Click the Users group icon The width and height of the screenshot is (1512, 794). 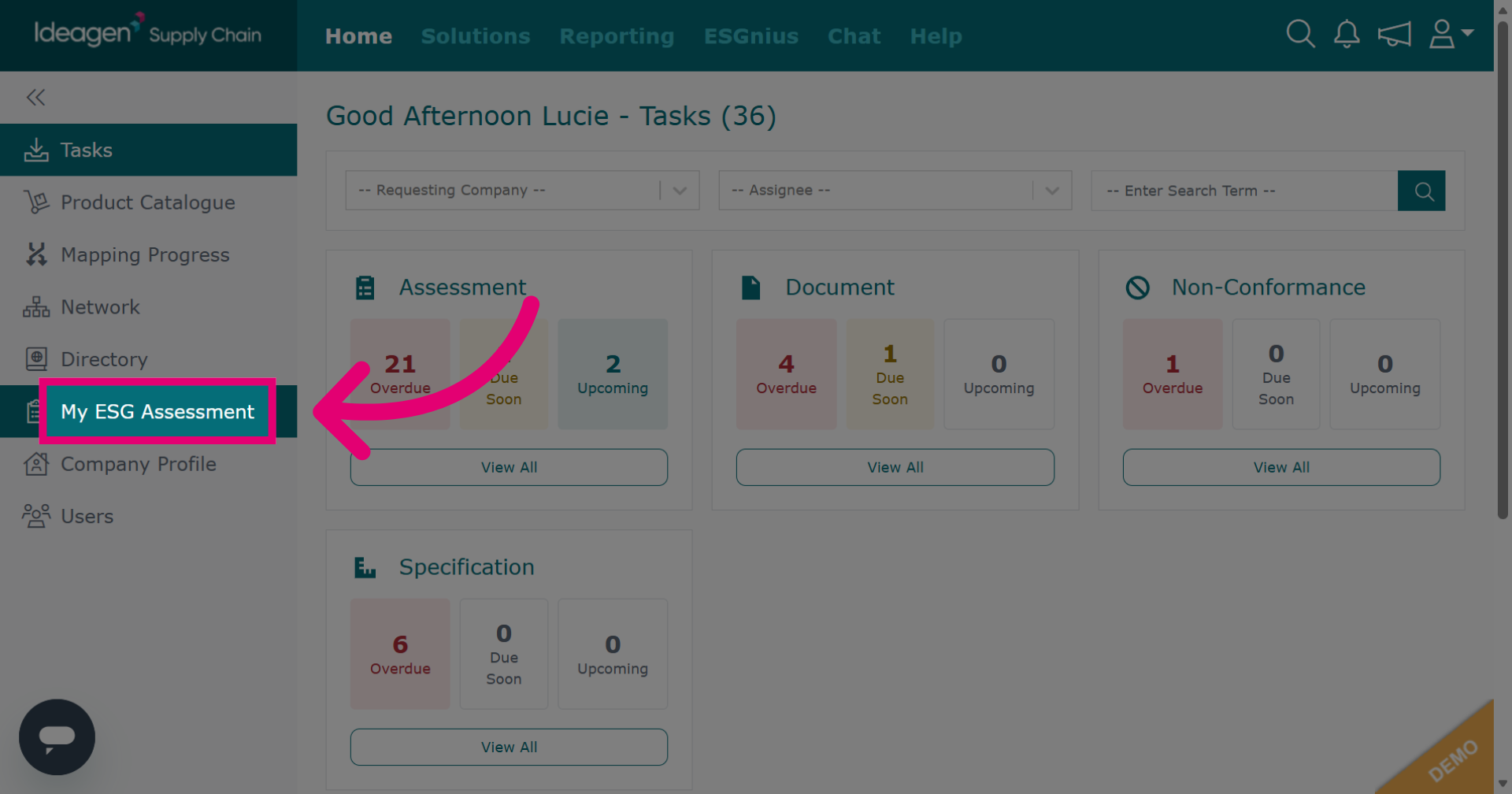[36, 516]
